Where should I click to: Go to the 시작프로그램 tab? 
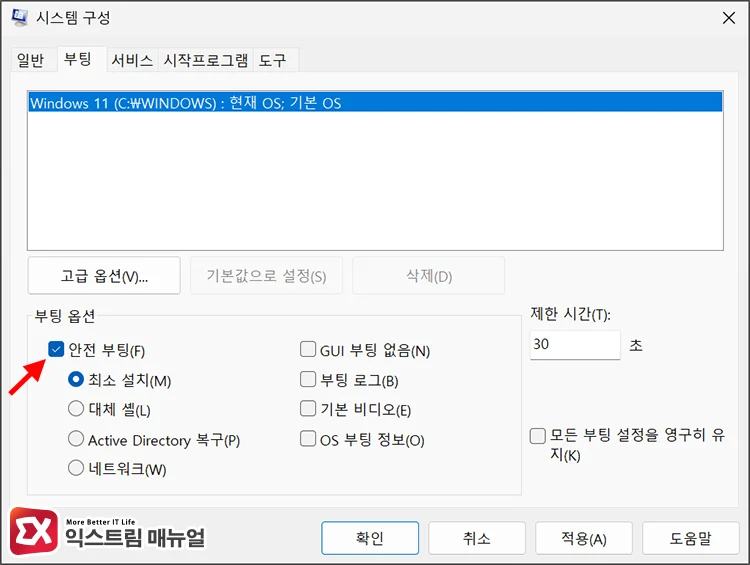[206, 60]
